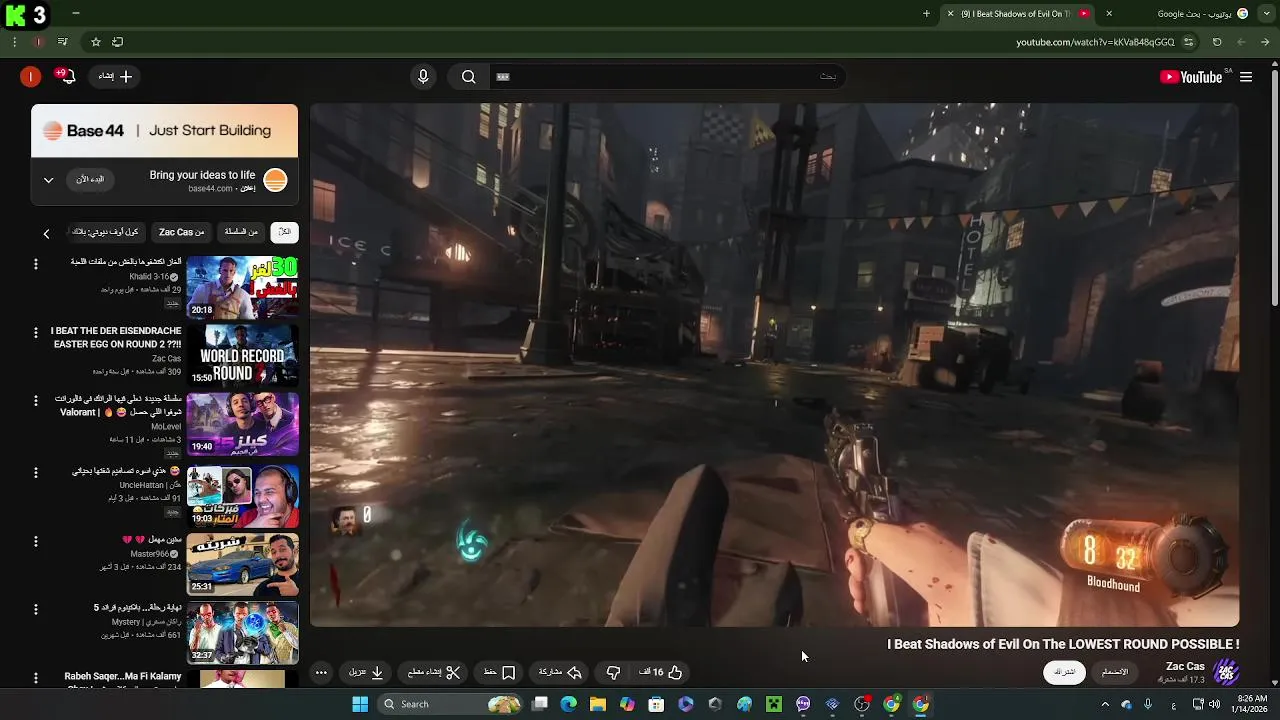Click the Windows taskbar Search box
1280x720 pixels.
pos(452,704)
